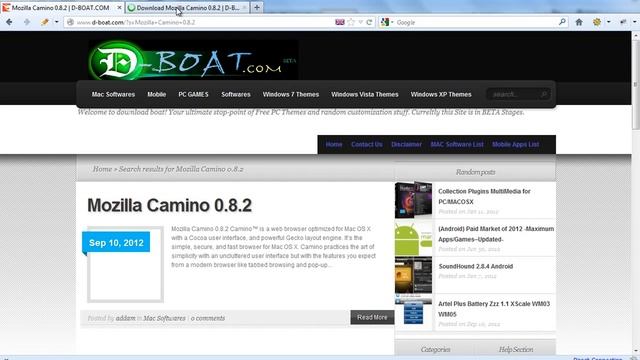Image resolution: width=640 pixels, height=360 pixels.
Task: Open the Mac Softwares menu
Action: 113,94
